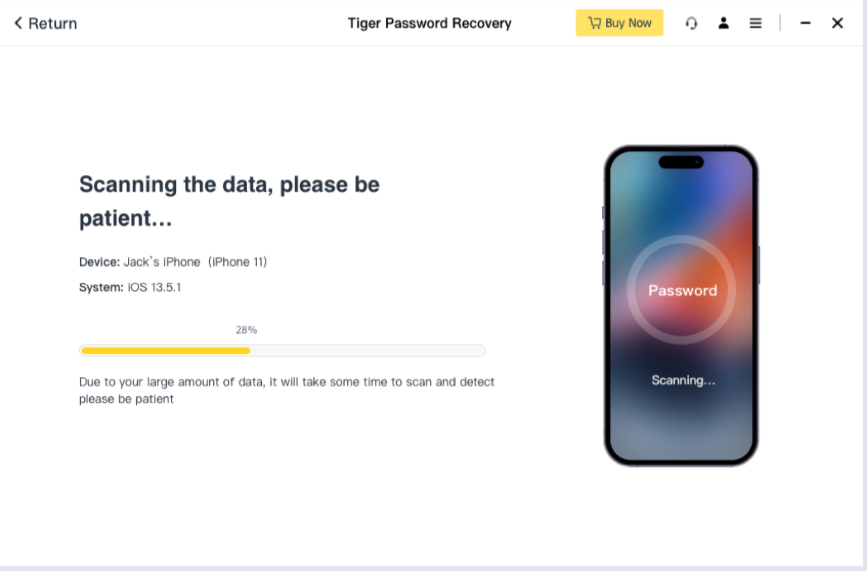Screen dimensions: 867x571
Task: Open support via the headset icon
Action: click(691, 23)
